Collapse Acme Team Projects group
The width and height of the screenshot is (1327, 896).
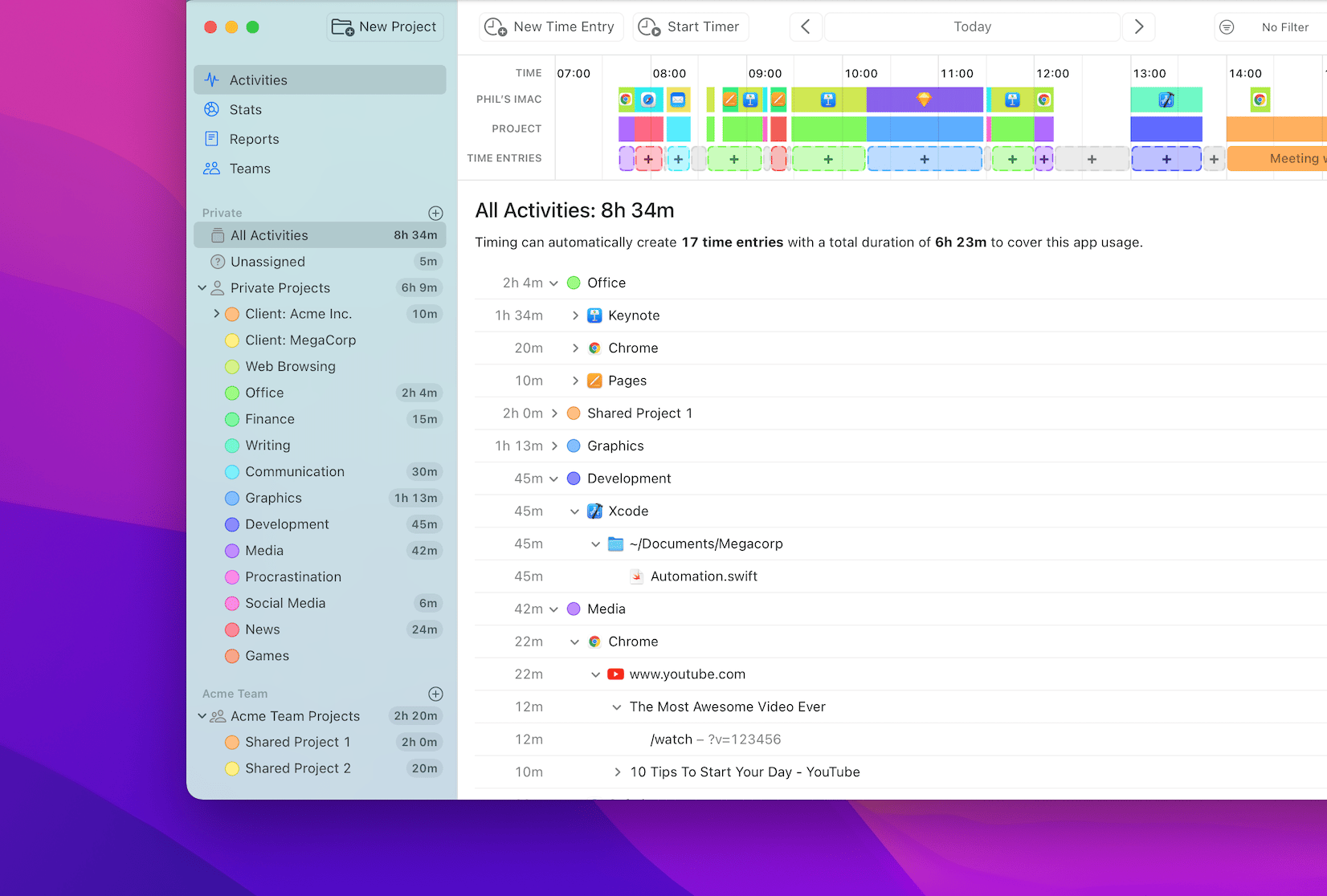pyautogui.click(x=202, y=715)
